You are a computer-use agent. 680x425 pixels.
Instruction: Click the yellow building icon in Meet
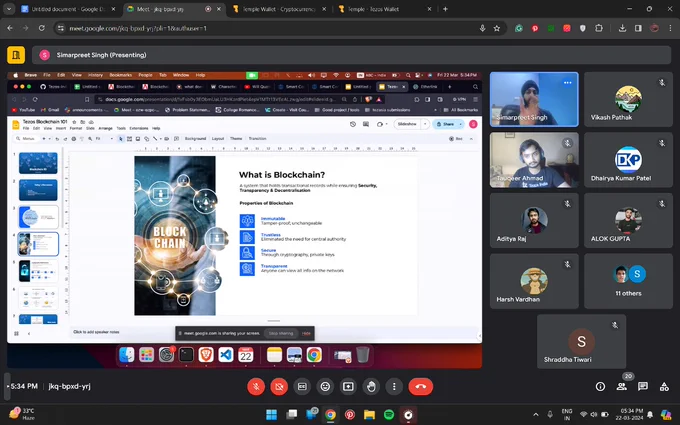[16, 55]
